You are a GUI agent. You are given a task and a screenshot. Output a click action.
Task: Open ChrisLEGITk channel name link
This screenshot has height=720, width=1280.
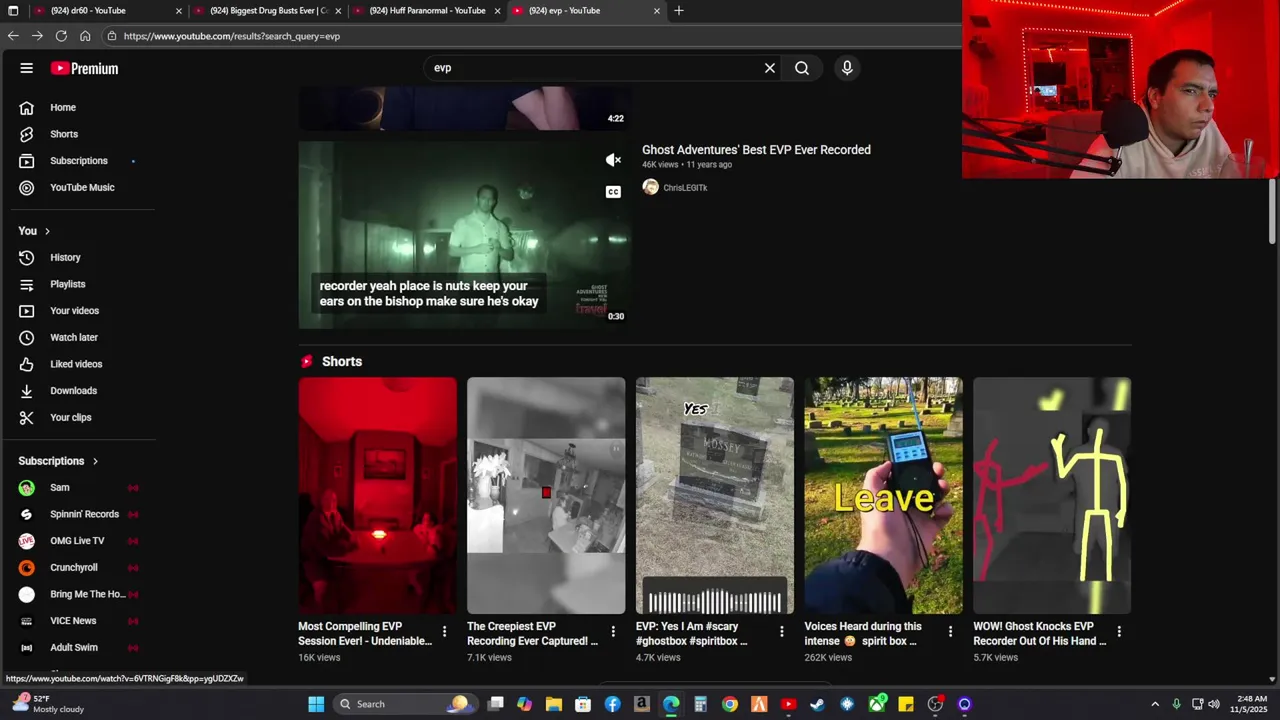pos(685,188)
